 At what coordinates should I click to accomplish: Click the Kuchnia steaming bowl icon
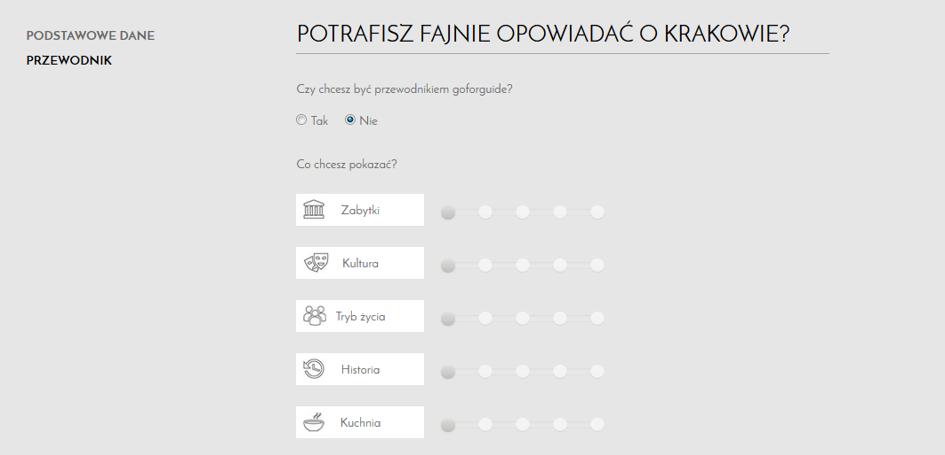click(x=313, y=422)
